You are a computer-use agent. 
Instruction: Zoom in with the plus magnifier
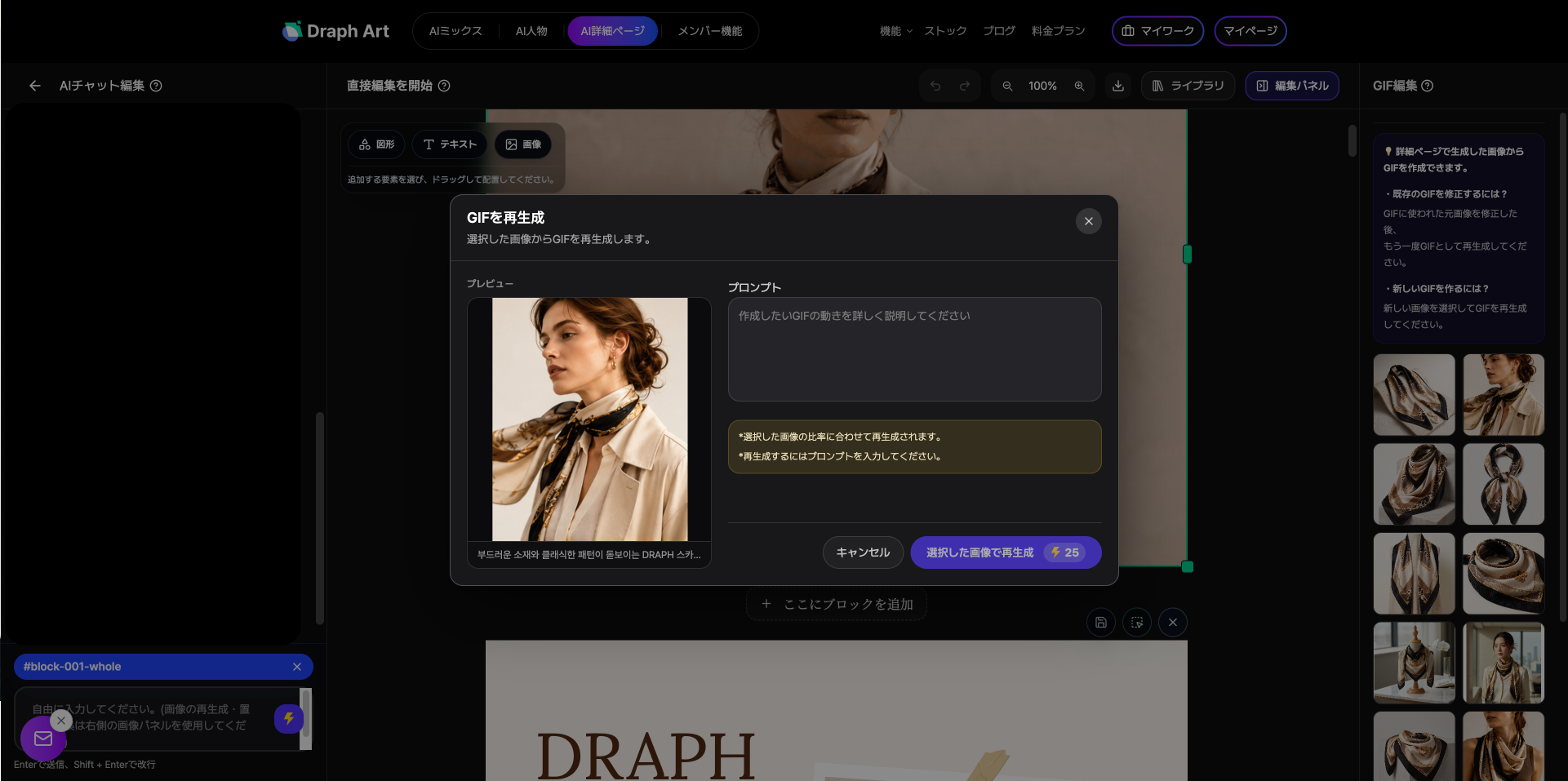[1079, 86]
